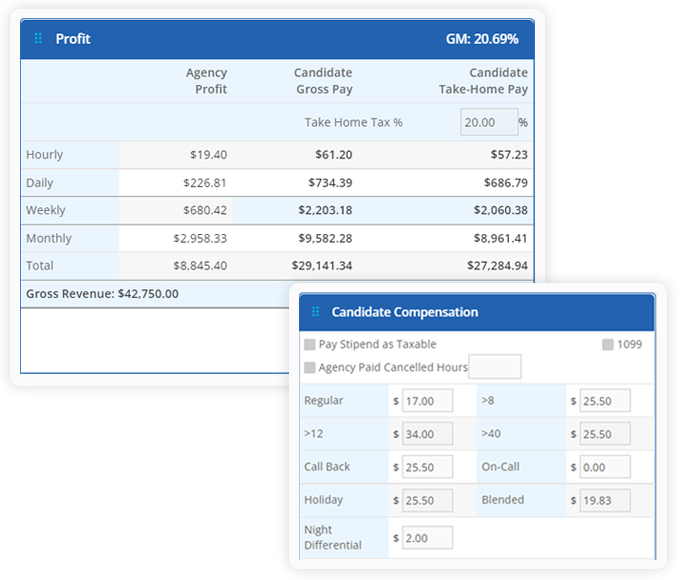The height and width of the screenshot is (580, 680).
Task: Select the Regular label in compensation
Action: (324, 400)
